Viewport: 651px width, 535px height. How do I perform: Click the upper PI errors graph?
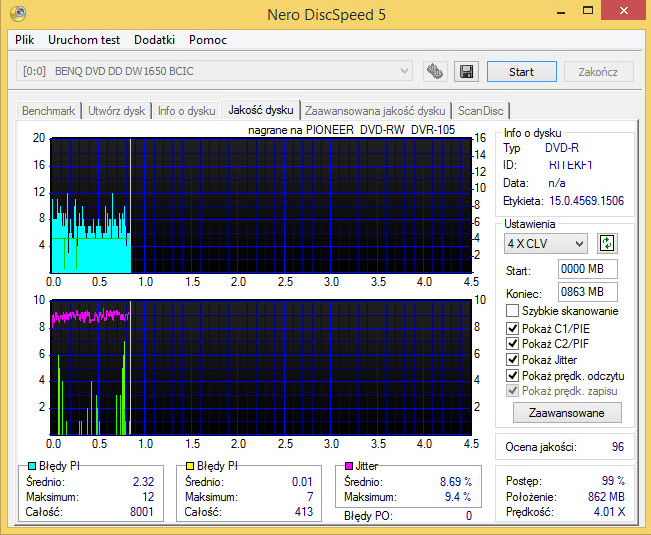[x=261, y=205]
